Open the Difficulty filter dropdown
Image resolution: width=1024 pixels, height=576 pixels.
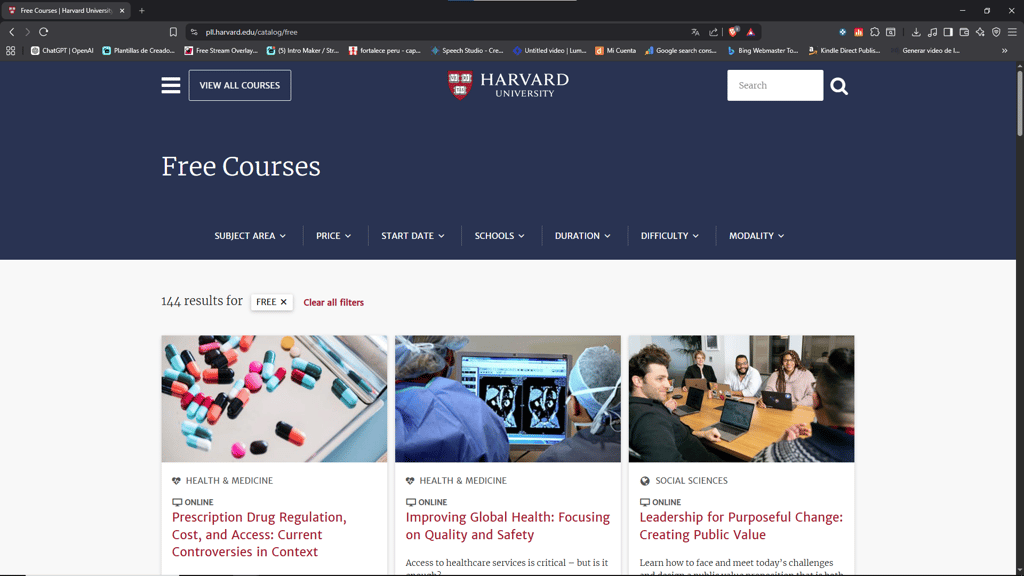[669, 236]
